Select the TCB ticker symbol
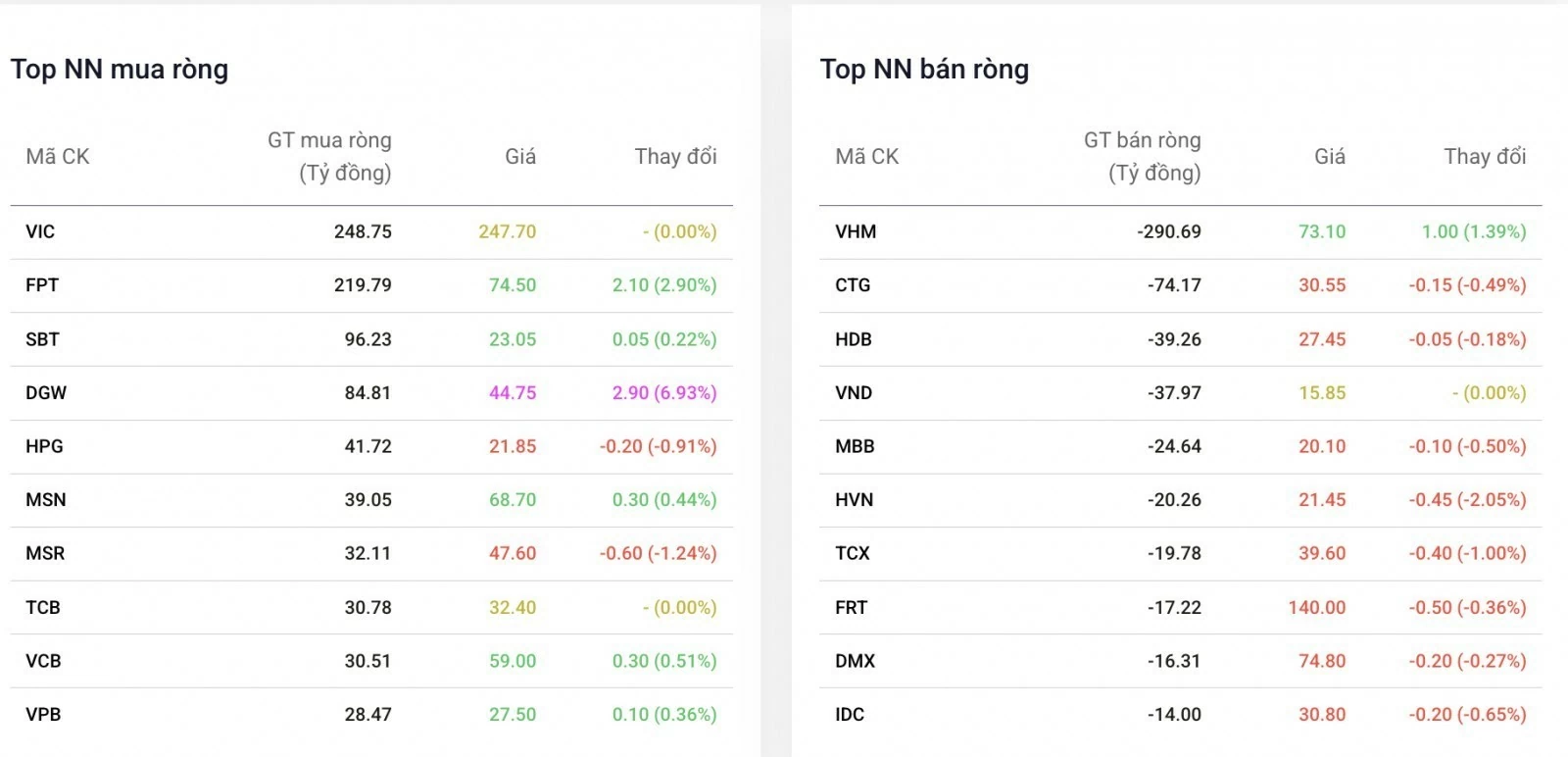 click(43, 607)
